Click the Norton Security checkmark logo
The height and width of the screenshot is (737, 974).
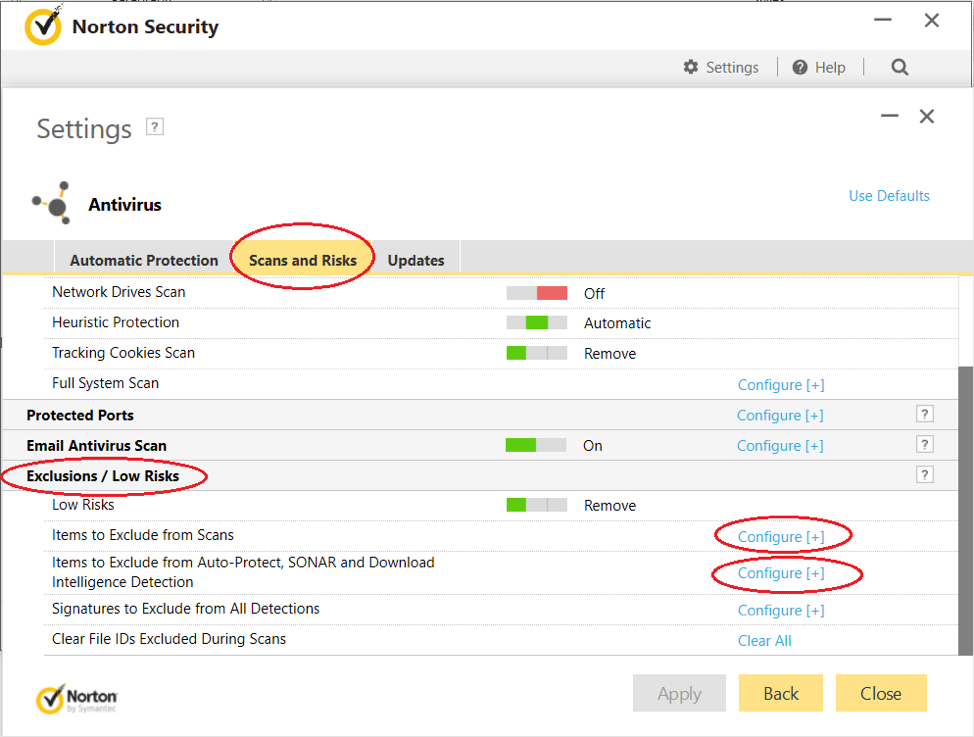(x=43, y=25)
